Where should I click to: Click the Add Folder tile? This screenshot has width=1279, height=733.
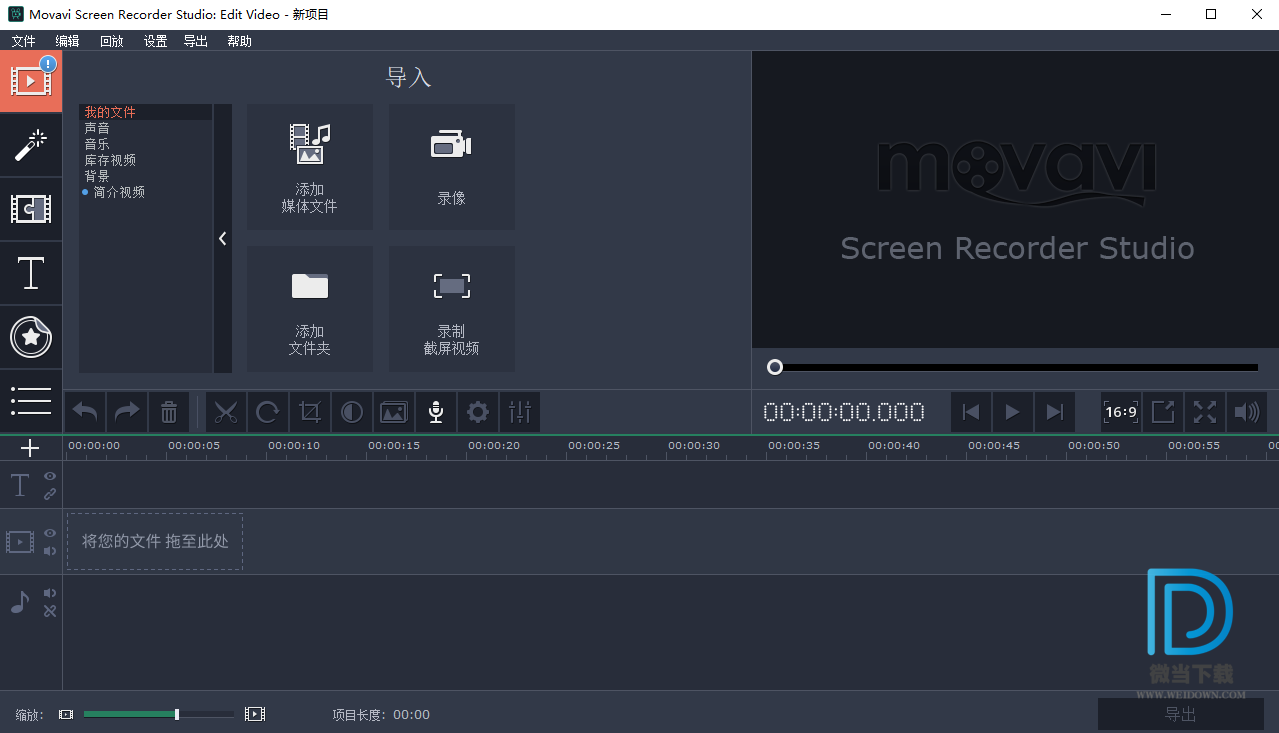(310, 309)
